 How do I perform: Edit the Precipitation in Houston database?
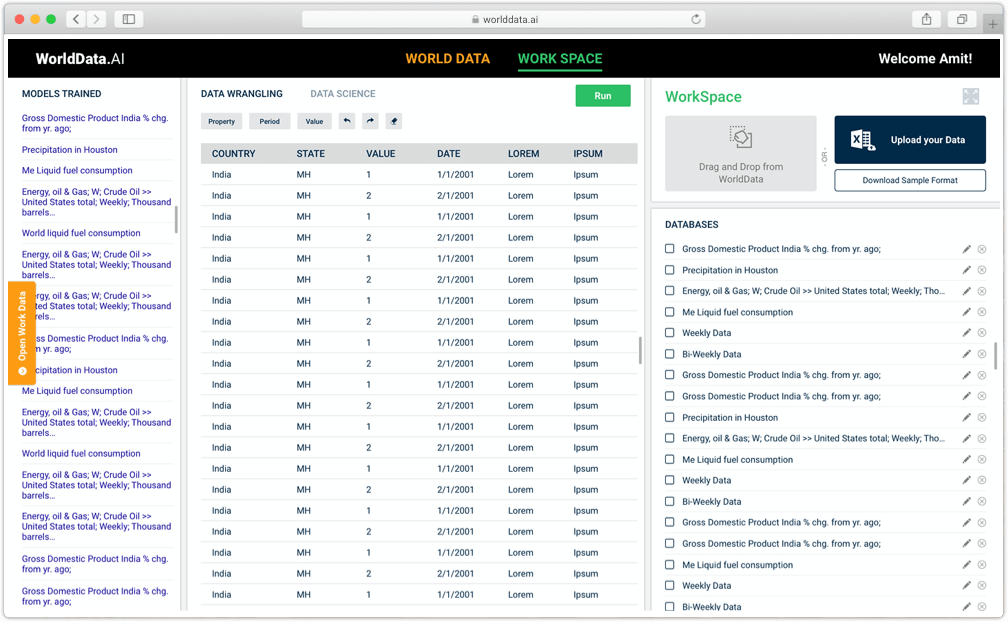966,270
